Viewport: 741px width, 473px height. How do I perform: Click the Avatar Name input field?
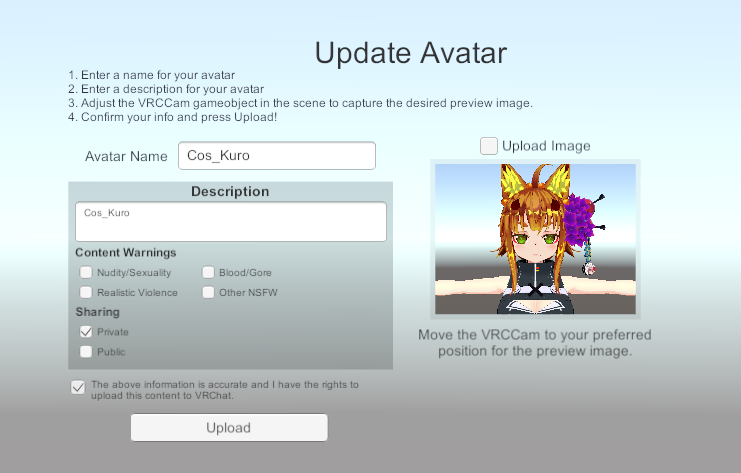click(276, 156)
